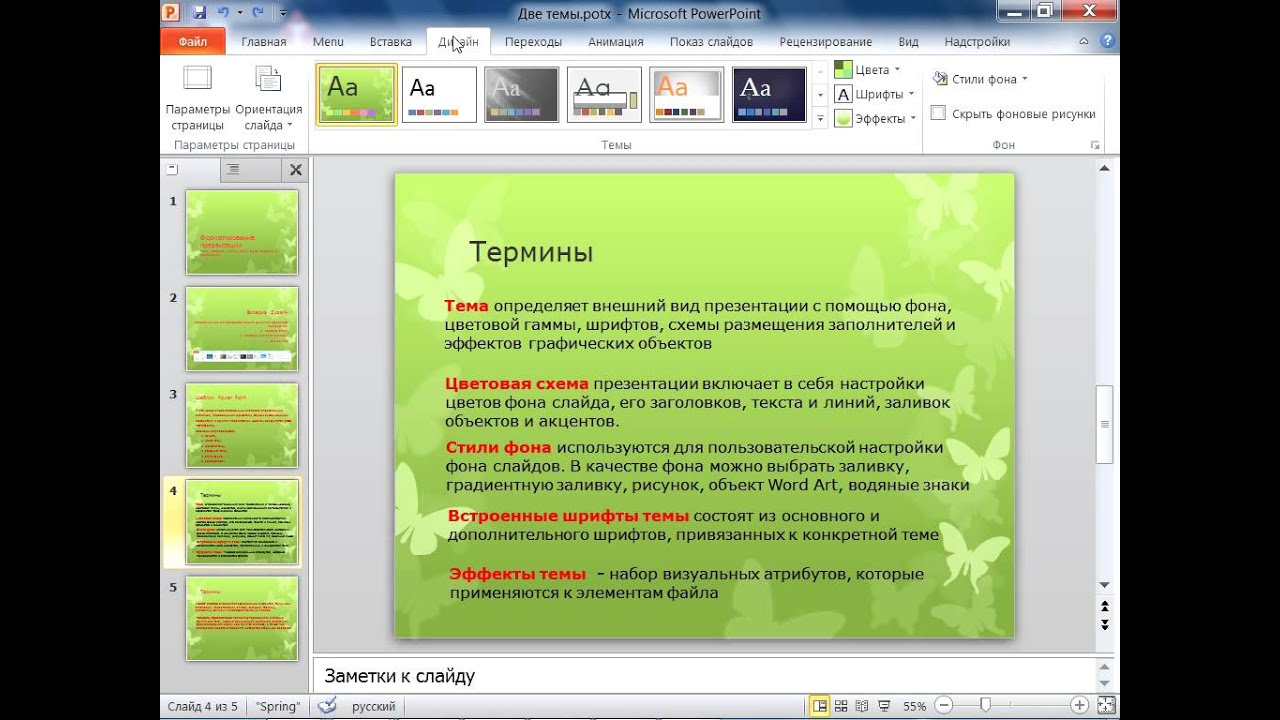Open Ориентация слайда dropdown
Screen dimensions: 1280x720
(269, 97)
